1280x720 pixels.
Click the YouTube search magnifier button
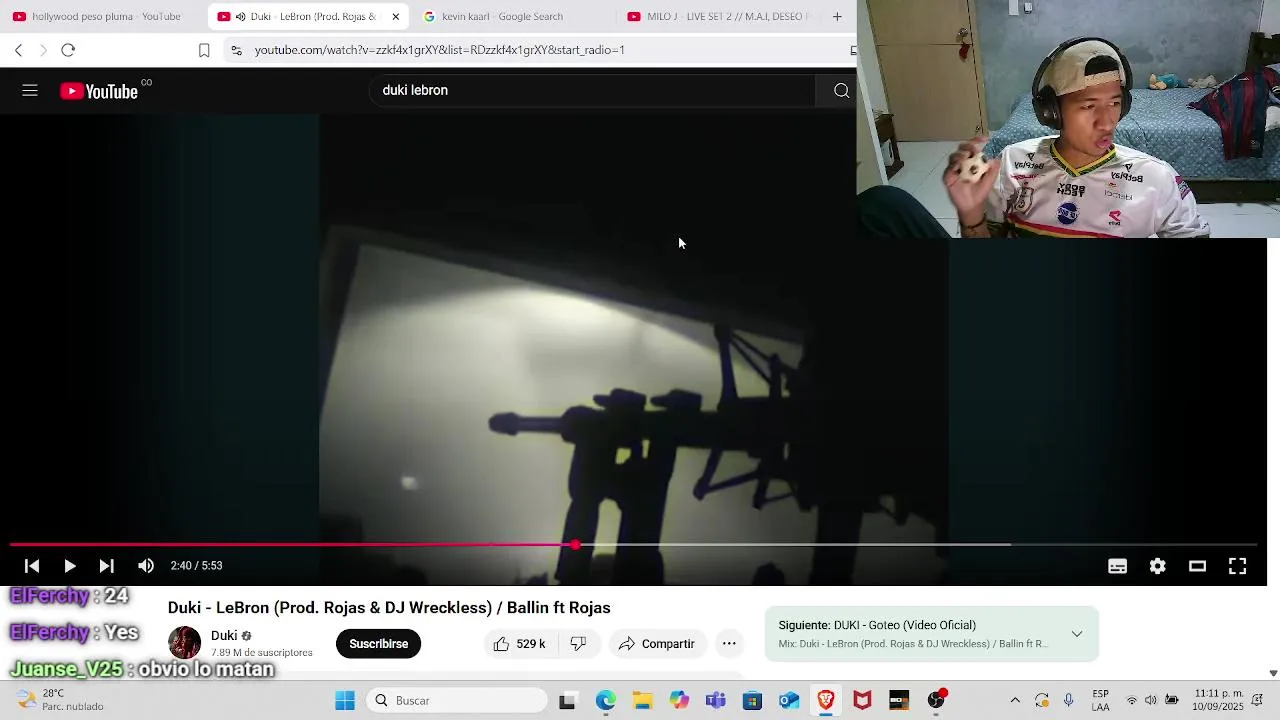(841, 90)
